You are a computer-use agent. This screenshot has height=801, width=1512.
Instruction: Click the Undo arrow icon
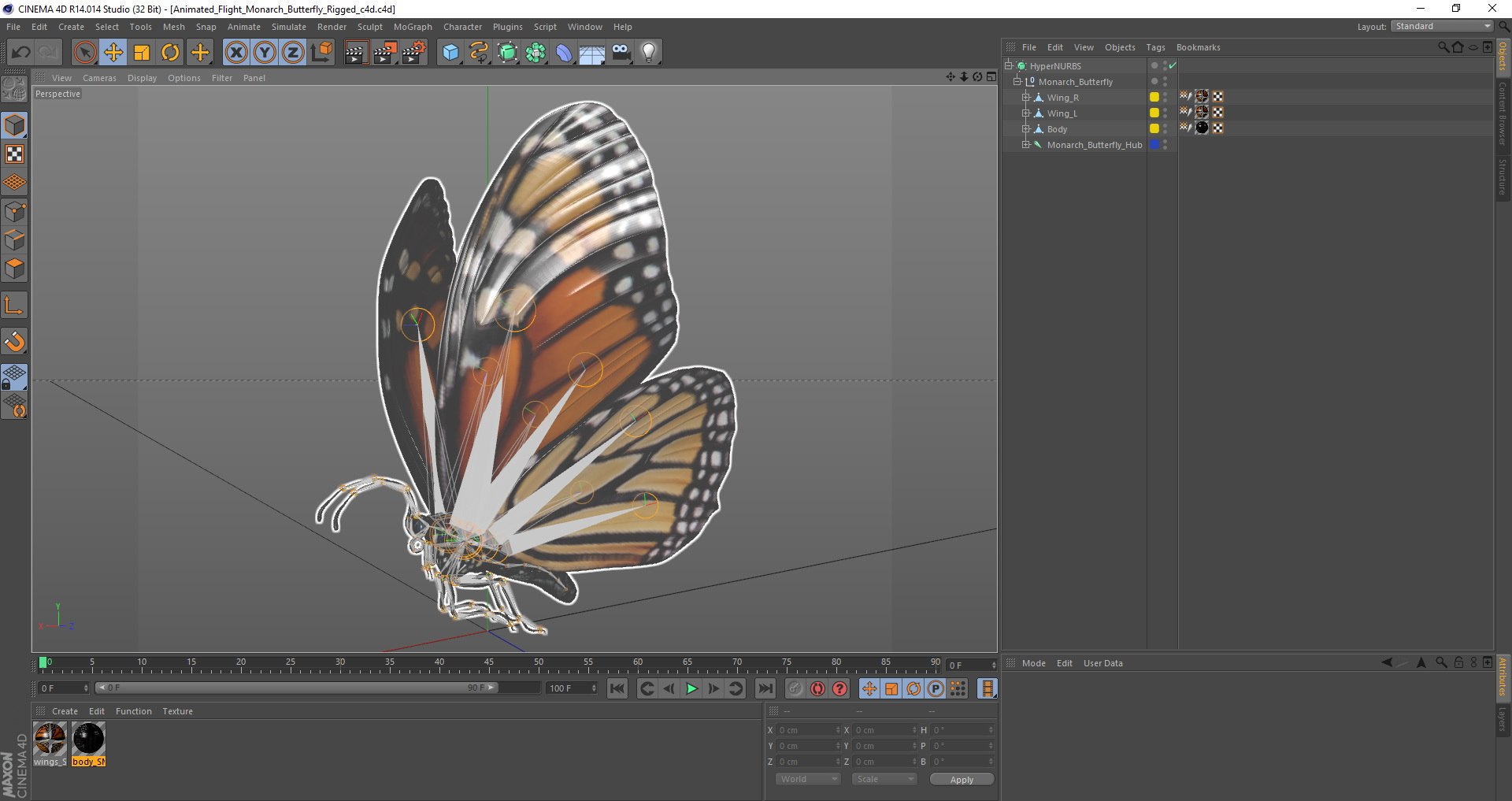[21, 53]
